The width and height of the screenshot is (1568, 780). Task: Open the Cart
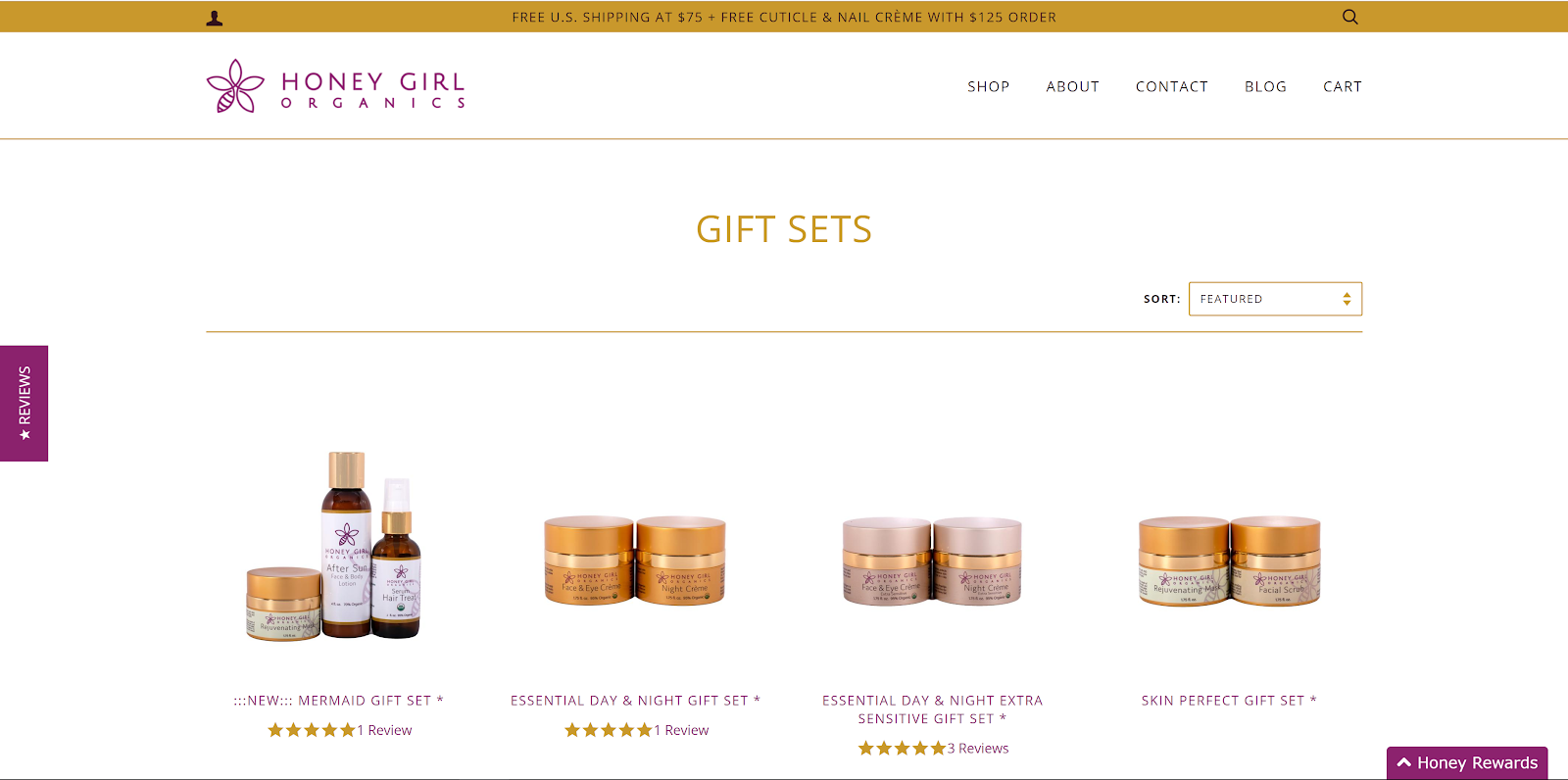(1342, 86)
